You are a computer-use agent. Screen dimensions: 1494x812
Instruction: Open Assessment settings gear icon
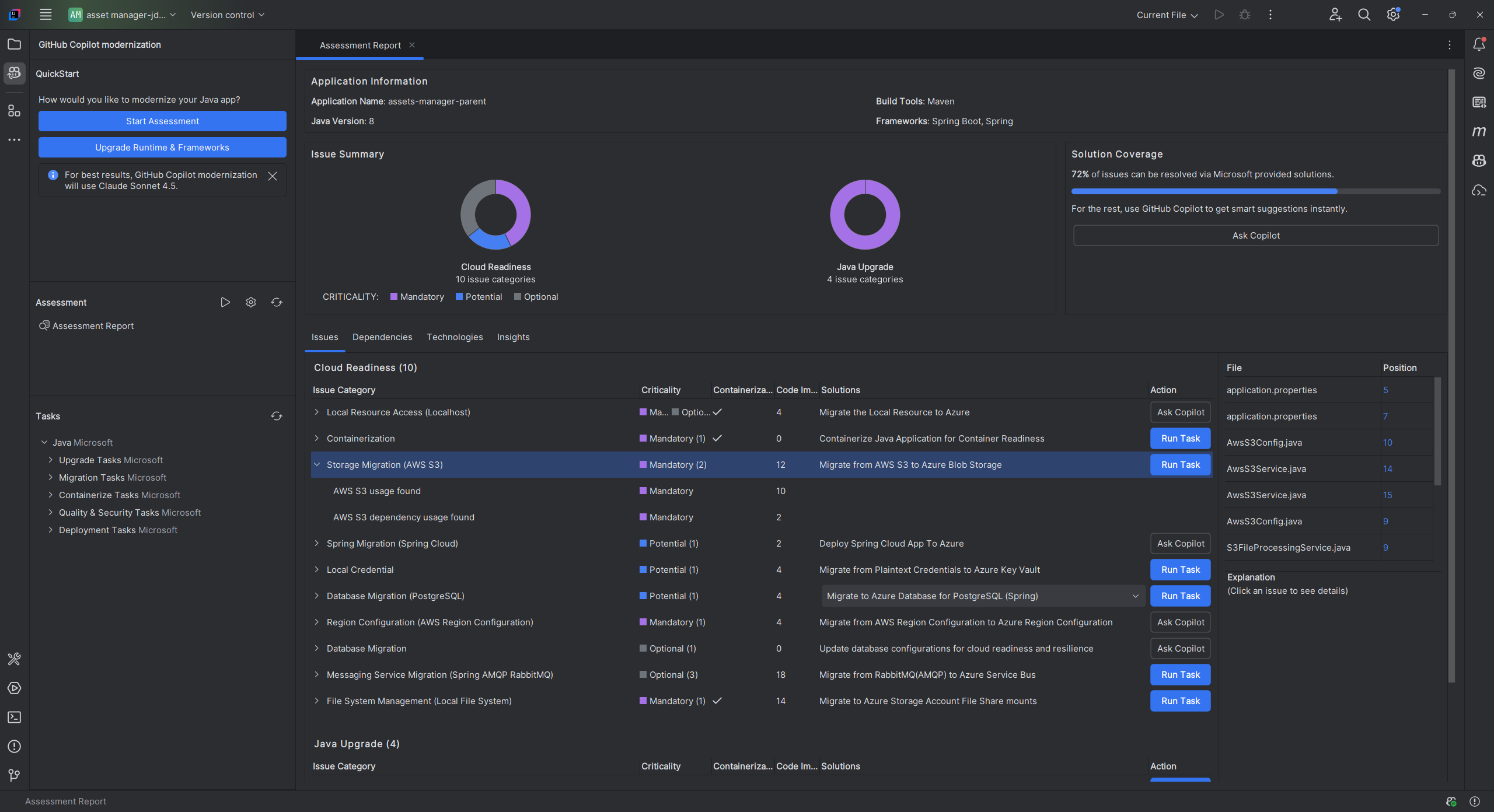pos(251,302)
